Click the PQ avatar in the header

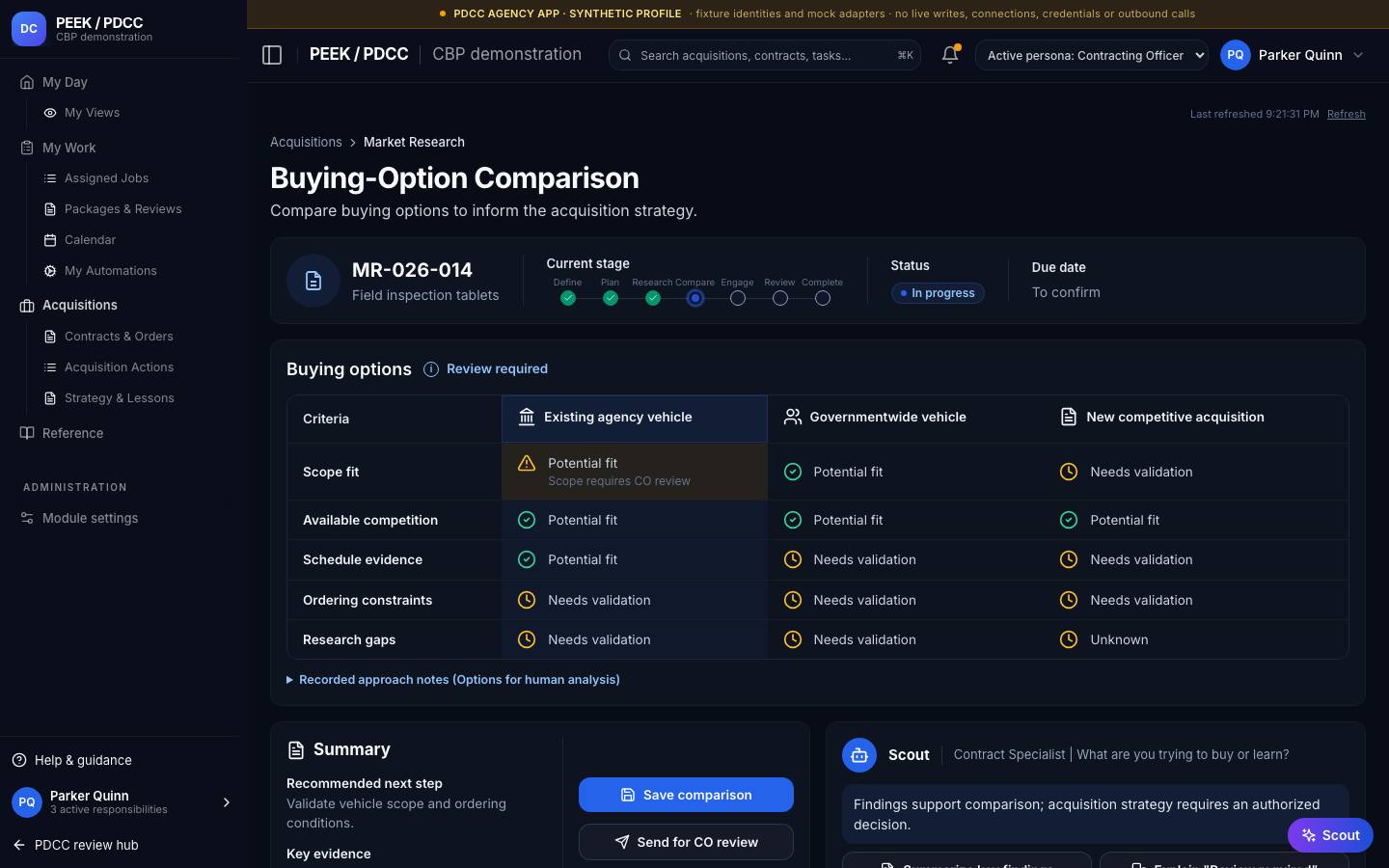coord(1236,55)
